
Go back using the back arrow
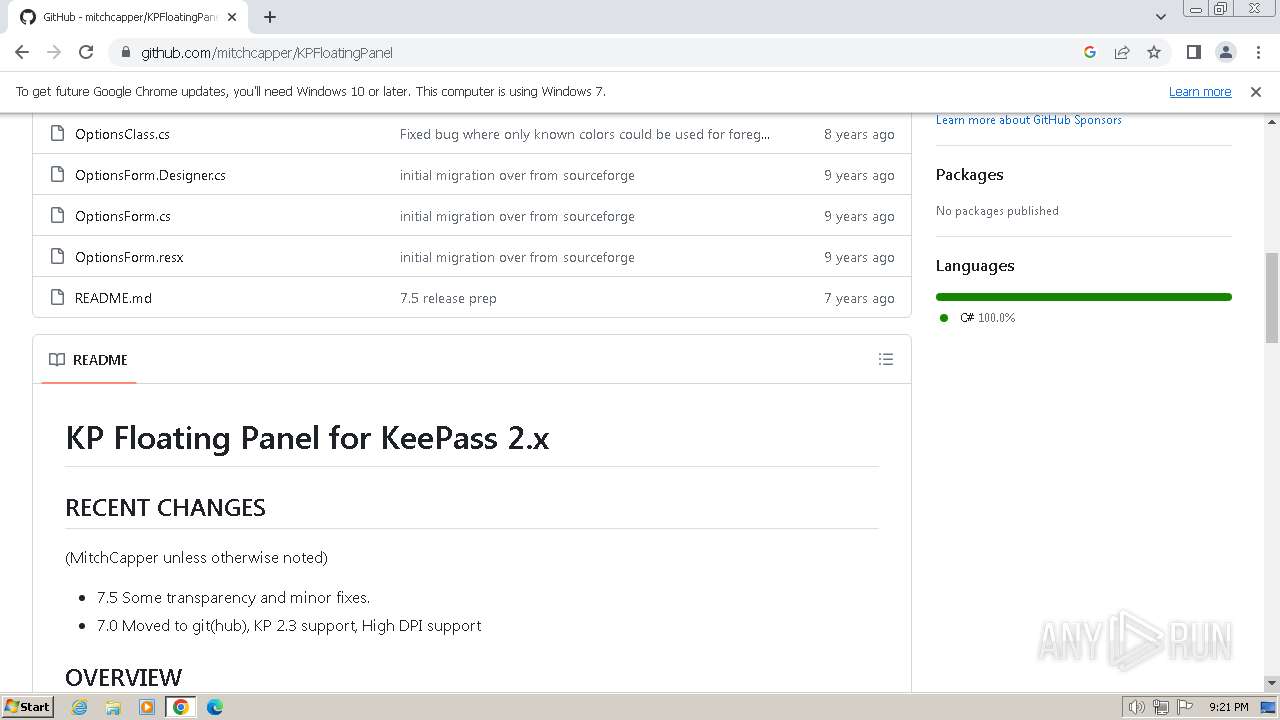(22, 52)
